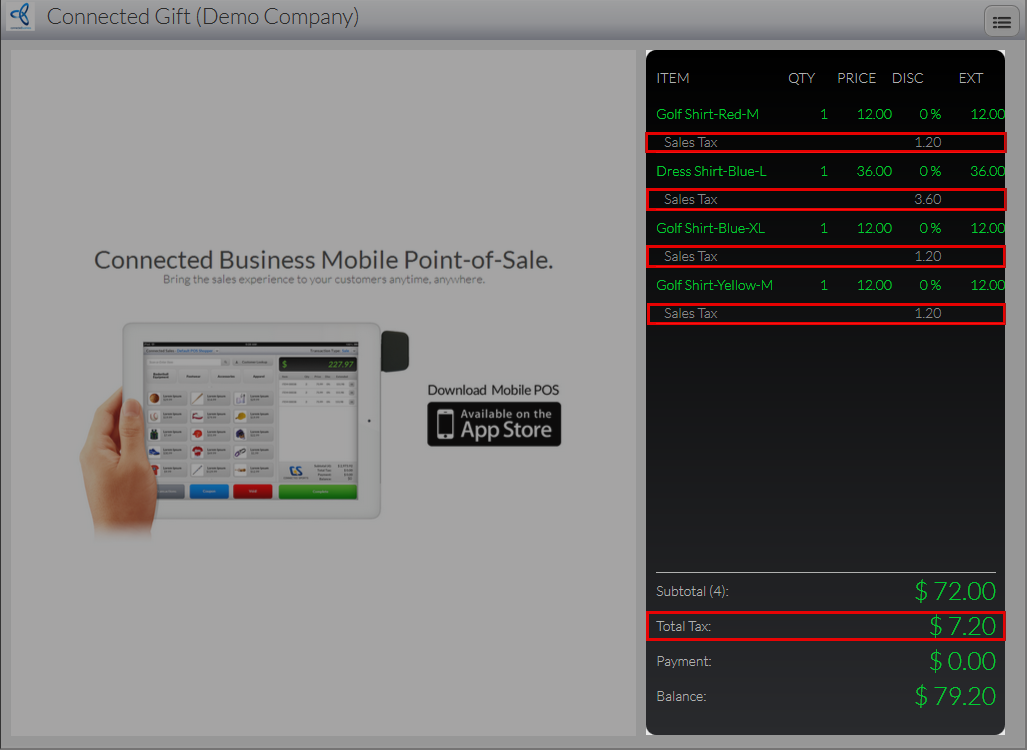Viewport: 1027px width, 750px height.
Task: Click Sales Tax line under Golf Shirt-Blue-XL
Action: click(825, 256)
